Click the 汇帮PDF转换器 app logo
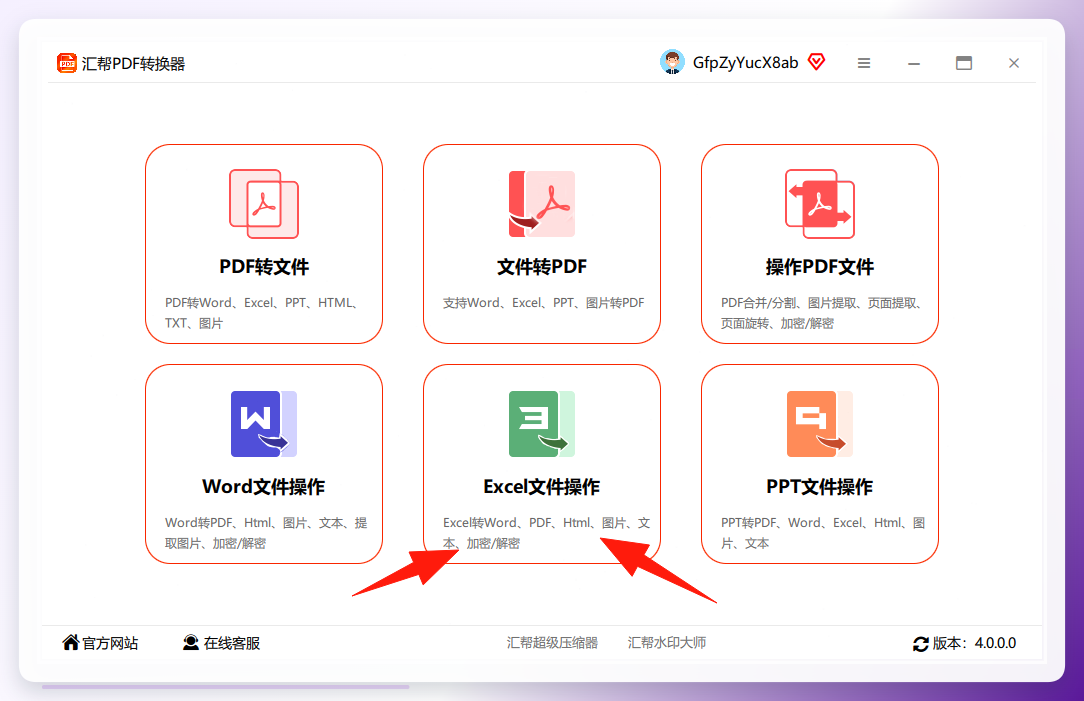The image size is (1084, 701). point(66,63)
